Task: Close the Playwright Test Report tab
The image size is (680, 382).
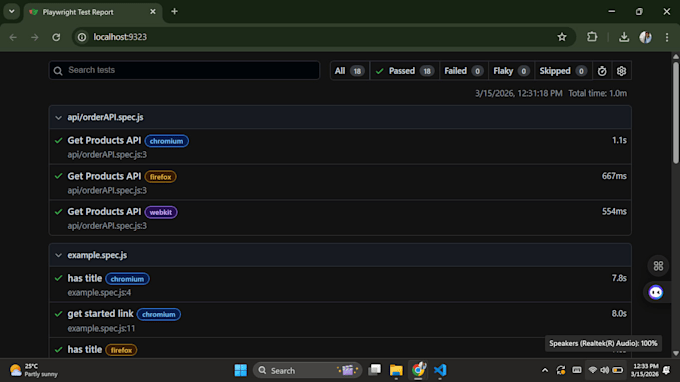Action: [153, 12]
